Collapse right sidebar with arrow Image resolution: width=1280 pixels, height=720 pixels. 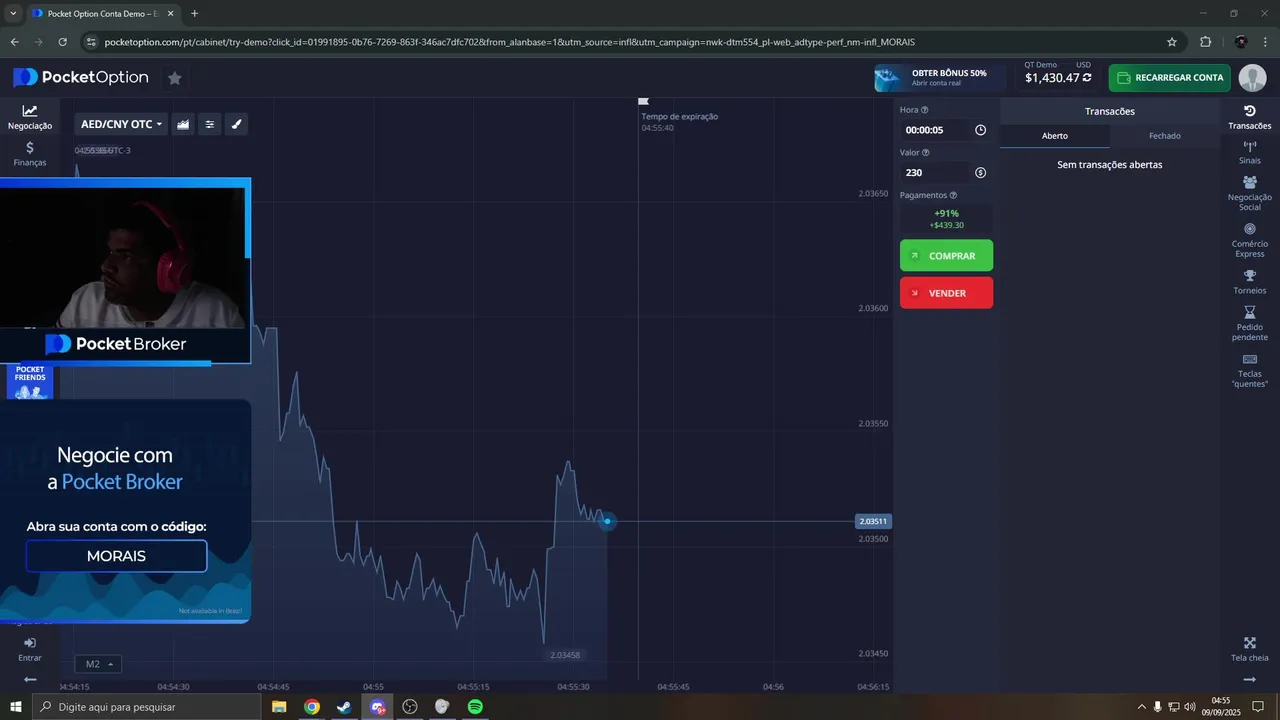(1250, 680)
